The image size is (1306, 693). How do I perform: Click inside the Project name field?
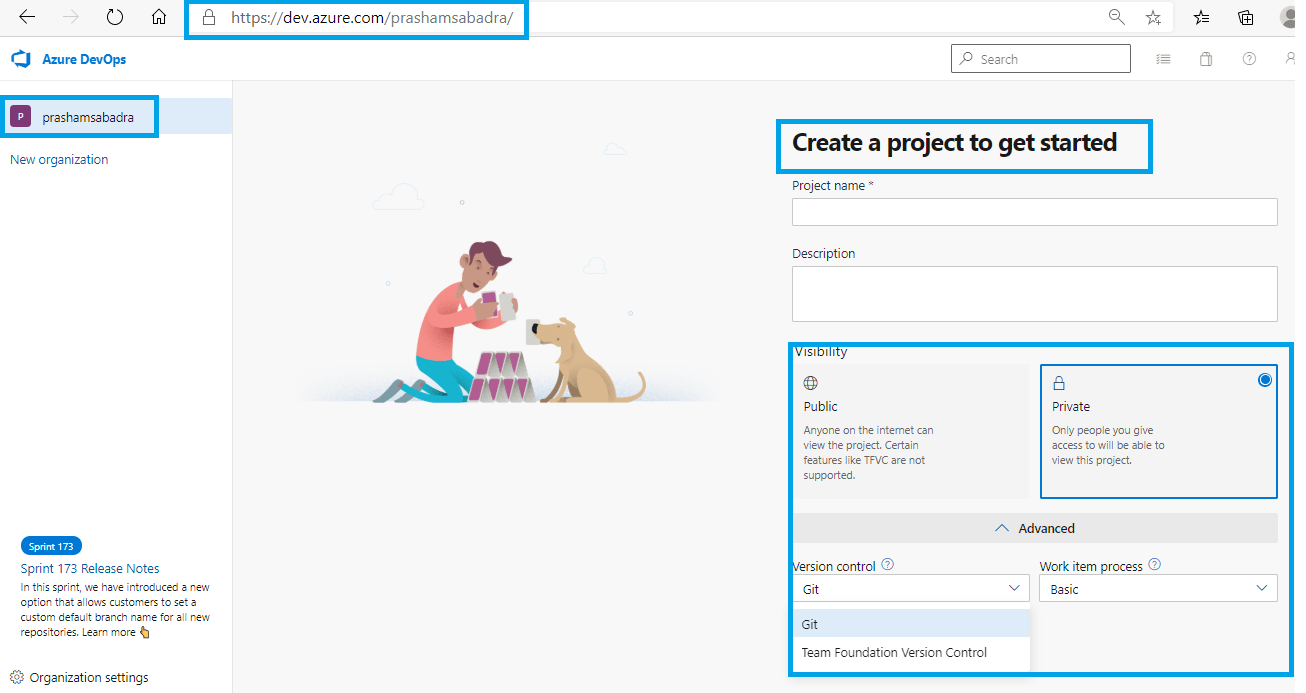1034,211
